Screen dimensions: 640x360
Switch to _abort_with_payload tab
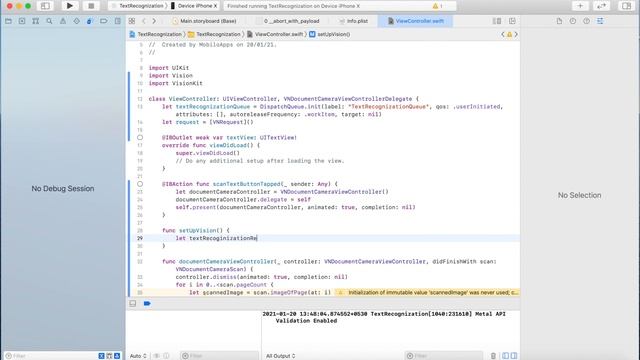(x=291, y=21)
